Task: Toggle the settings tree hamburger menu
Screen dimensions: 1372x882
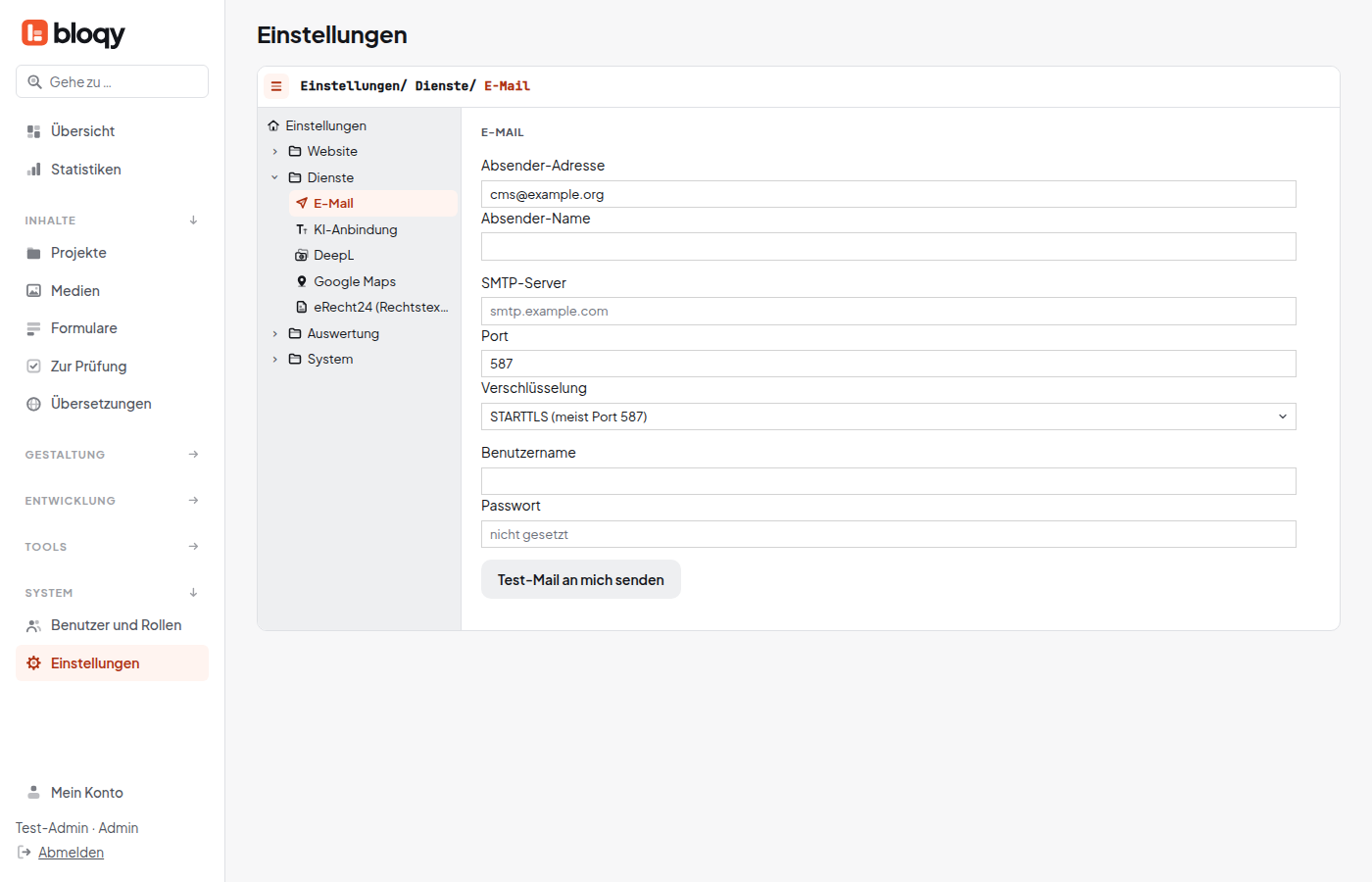Action: point(276,86)
